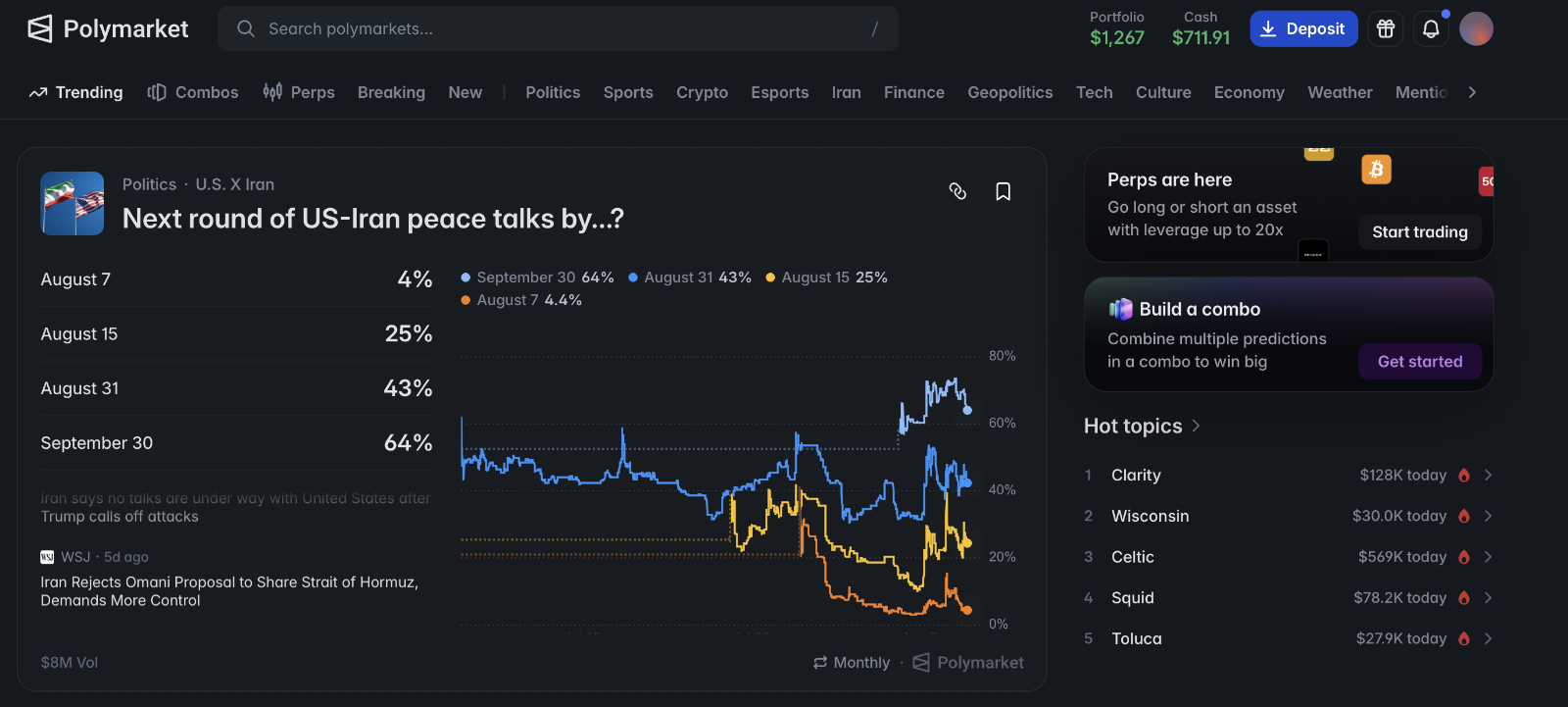Screen dimensions: 1568x707
Task: Click the search magnifier icon
Action: [x=246, y=29]
